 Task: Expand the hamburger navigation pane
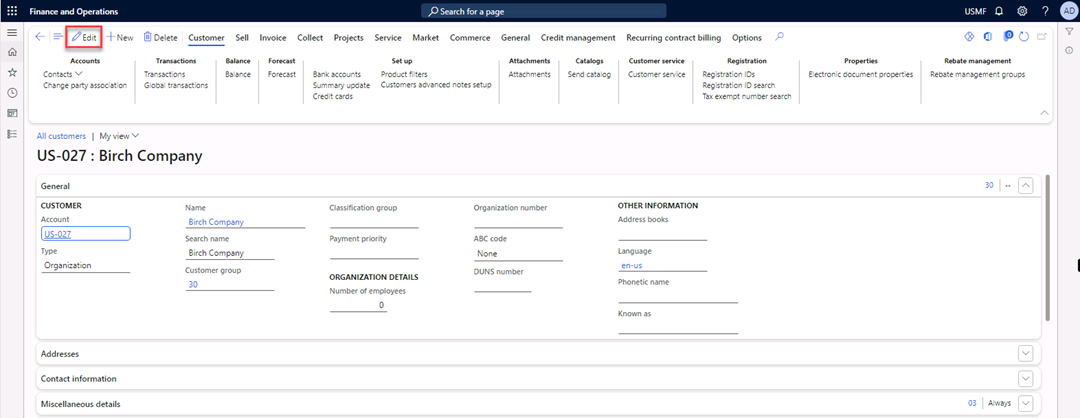[12, 32]
